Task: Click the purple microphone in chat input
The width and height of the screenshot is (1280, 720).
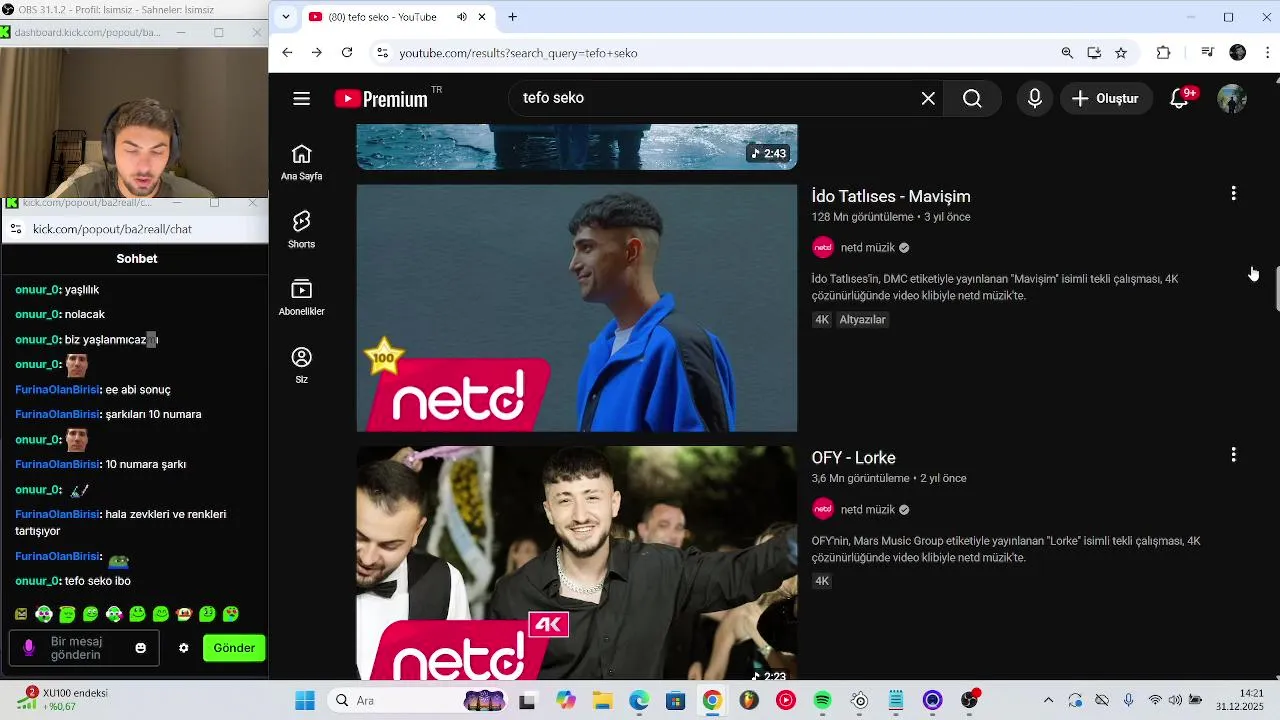Action: [28, 648]
